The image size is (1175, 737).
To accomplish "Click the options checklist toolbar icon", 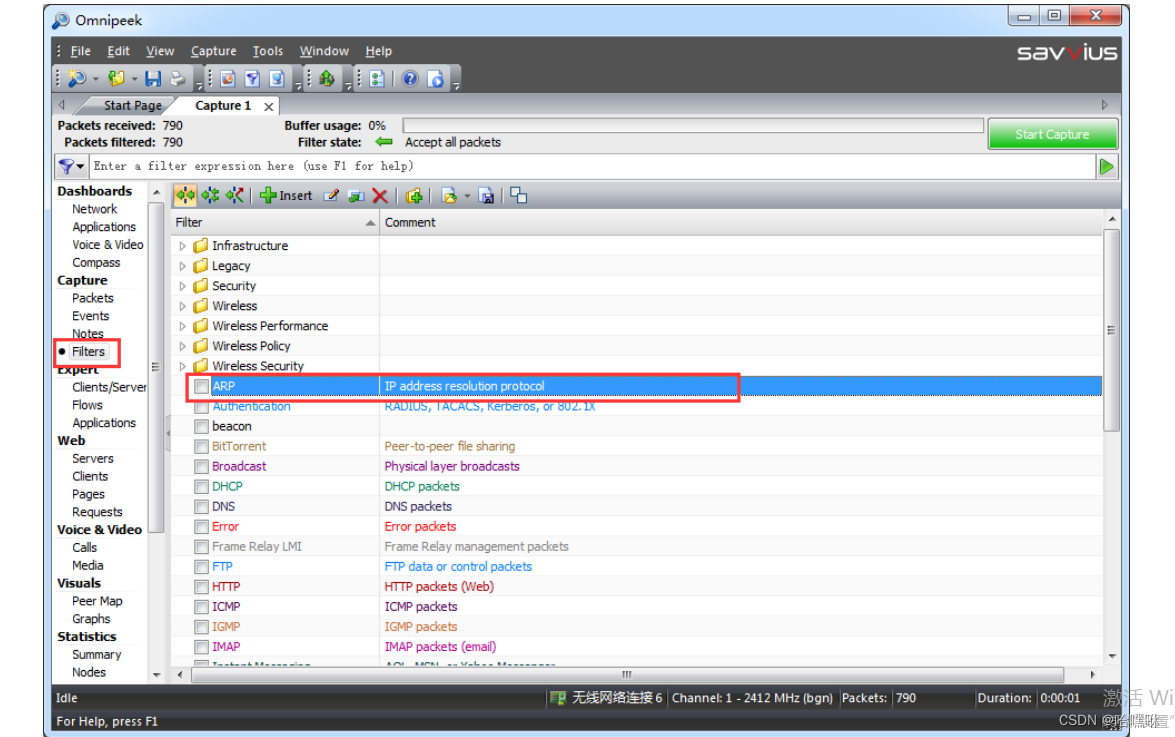I will (x=377, y=78).
